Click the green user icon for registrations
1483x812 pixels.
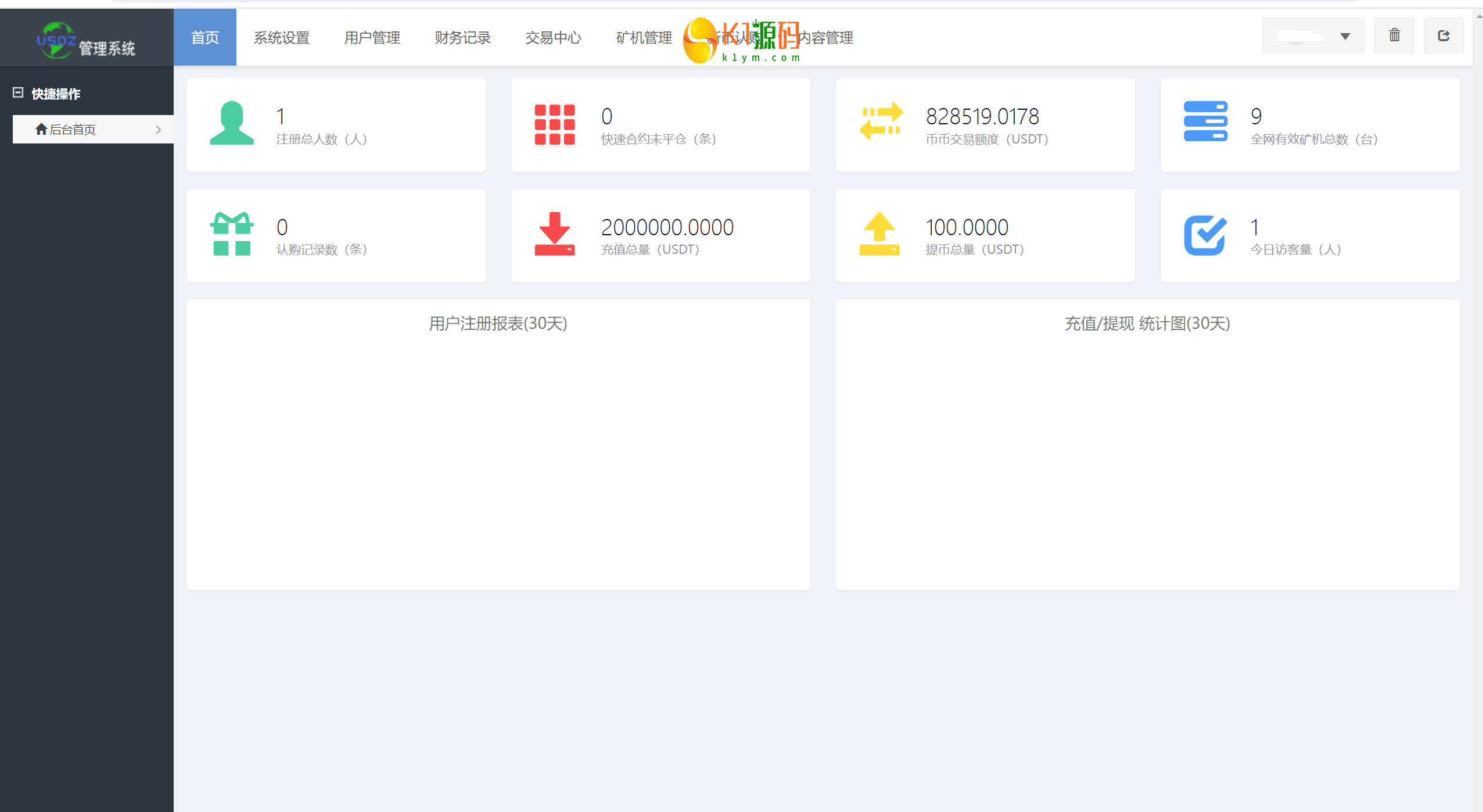[x=231, y=123]
